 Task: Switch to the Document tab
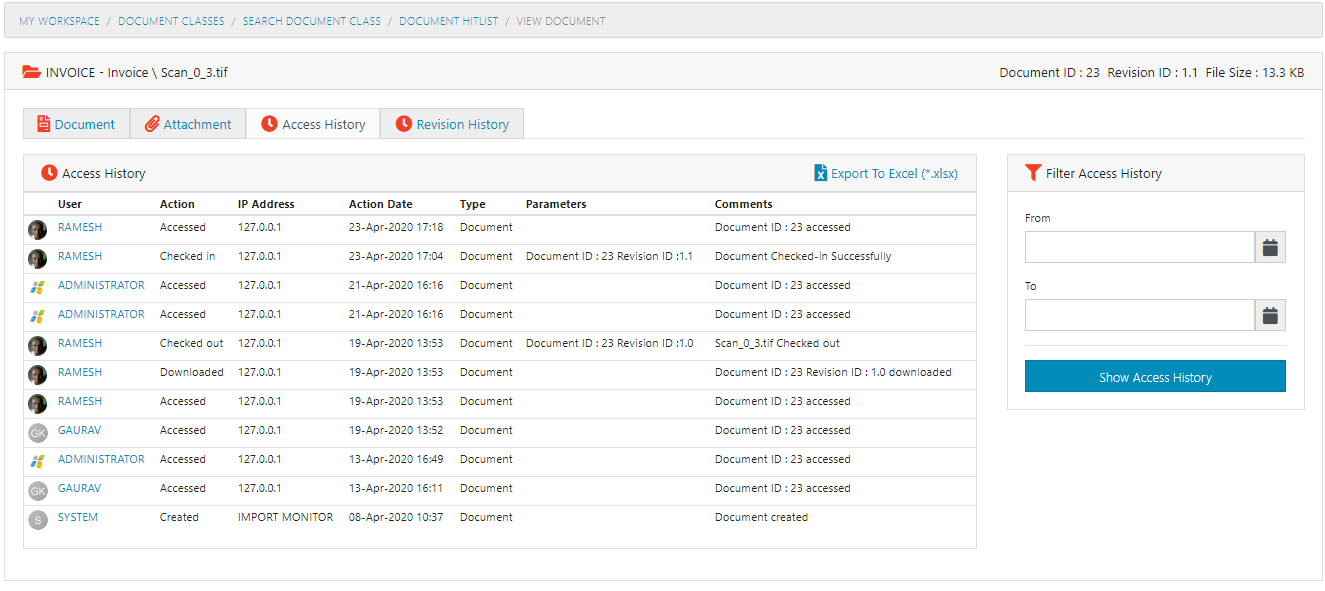[76, 123]
